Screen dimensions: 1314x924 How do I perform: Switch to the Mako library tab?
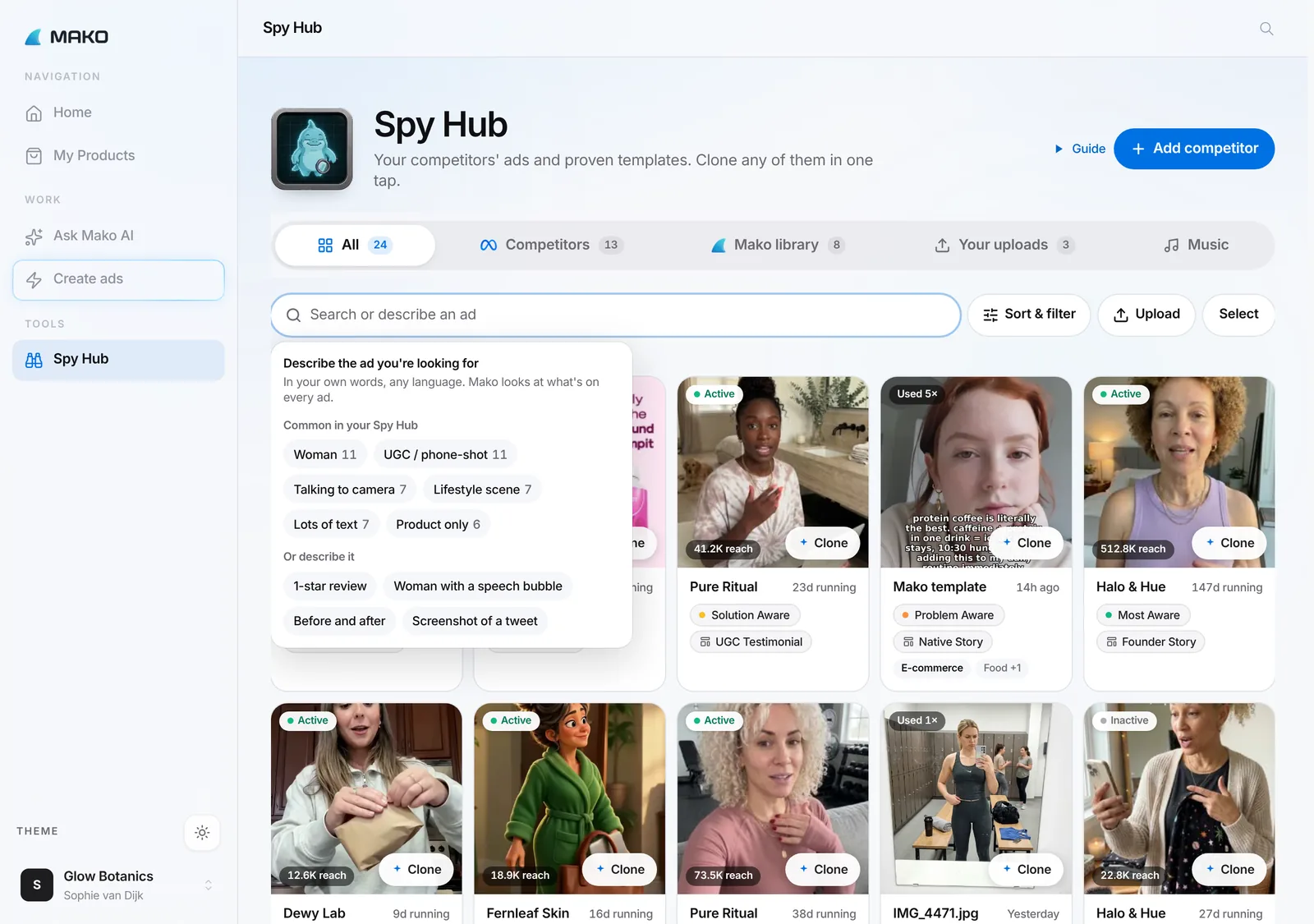(x=777, y=245)
